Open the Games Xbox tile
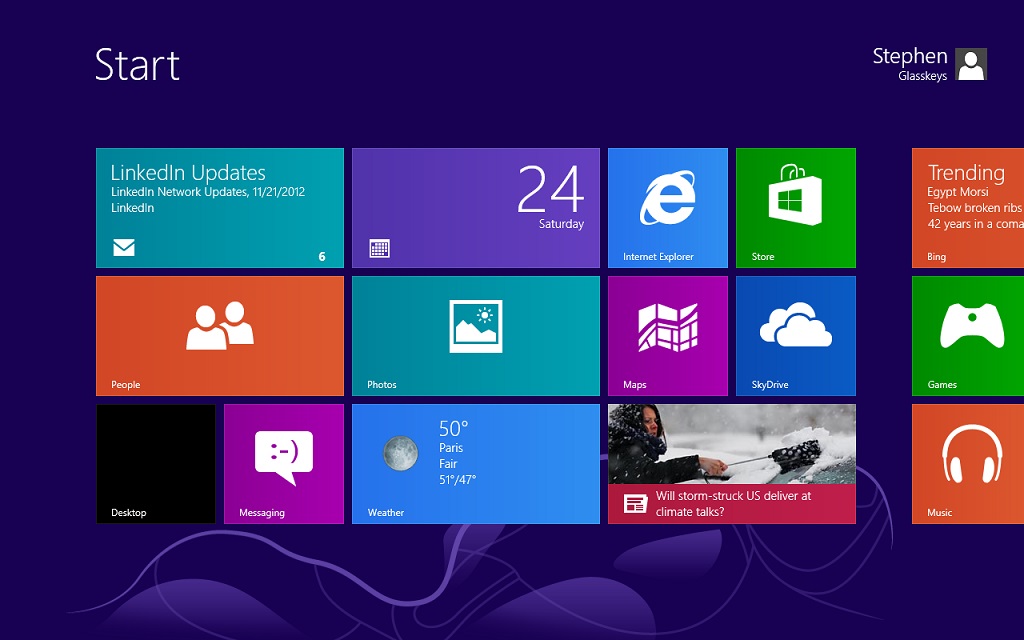This screenshot has width=1024, height=640. pyautogui.click(x=968, y=335)
